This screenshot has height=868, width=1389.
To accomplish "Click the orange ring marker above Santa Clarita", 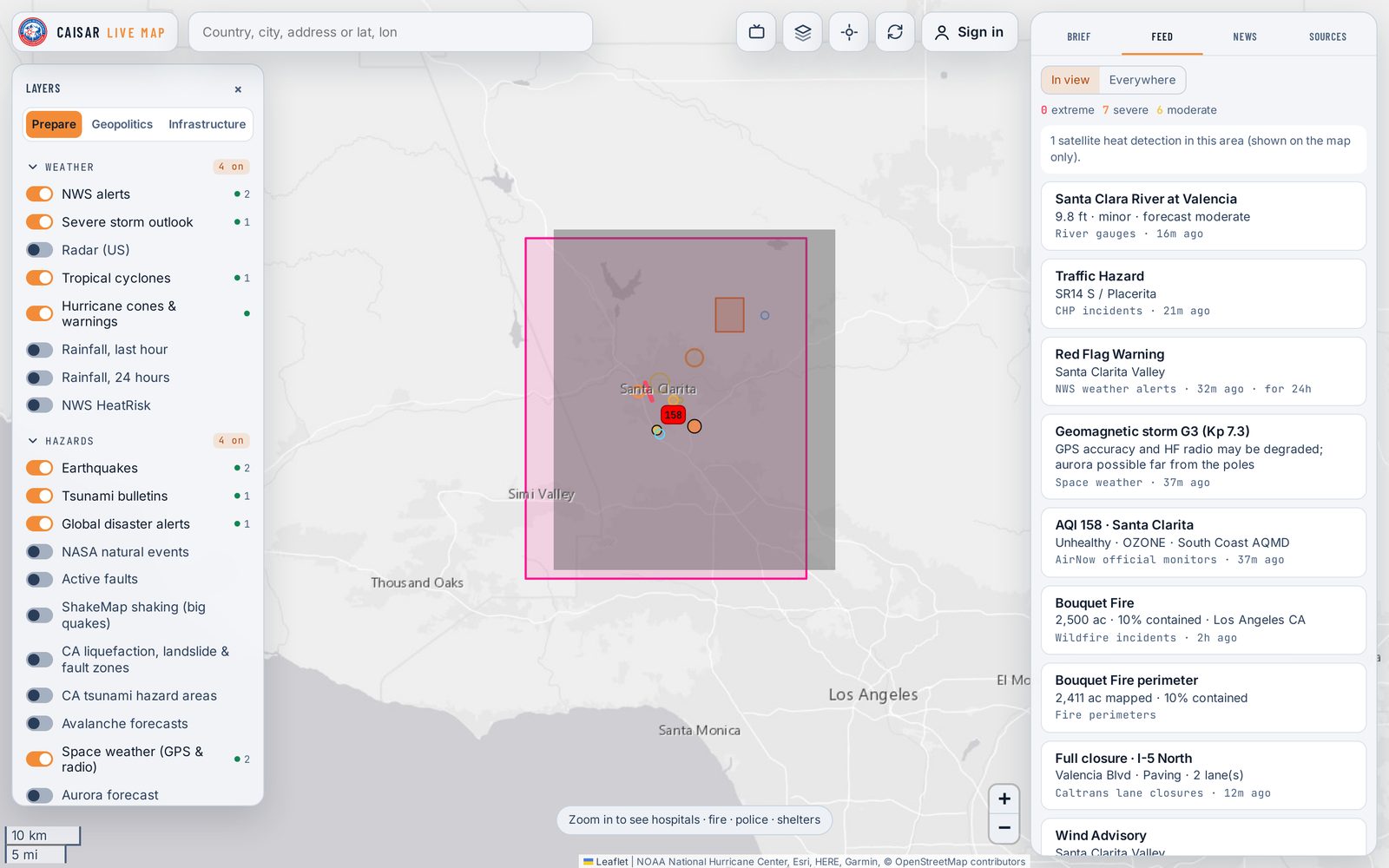I will (694, 358).
